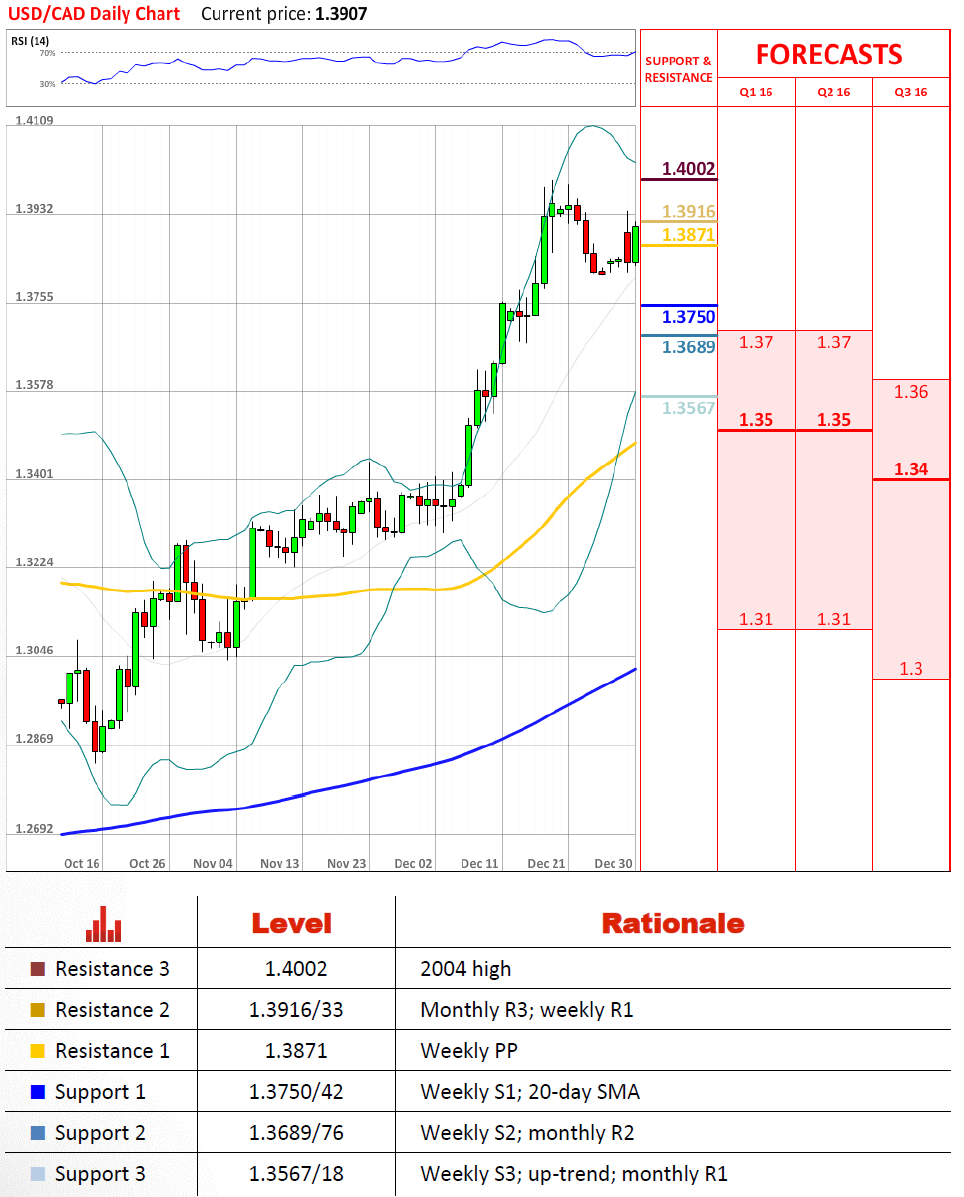Click the Q3 16 forecast value 1.36

click(x=911, y=392)
